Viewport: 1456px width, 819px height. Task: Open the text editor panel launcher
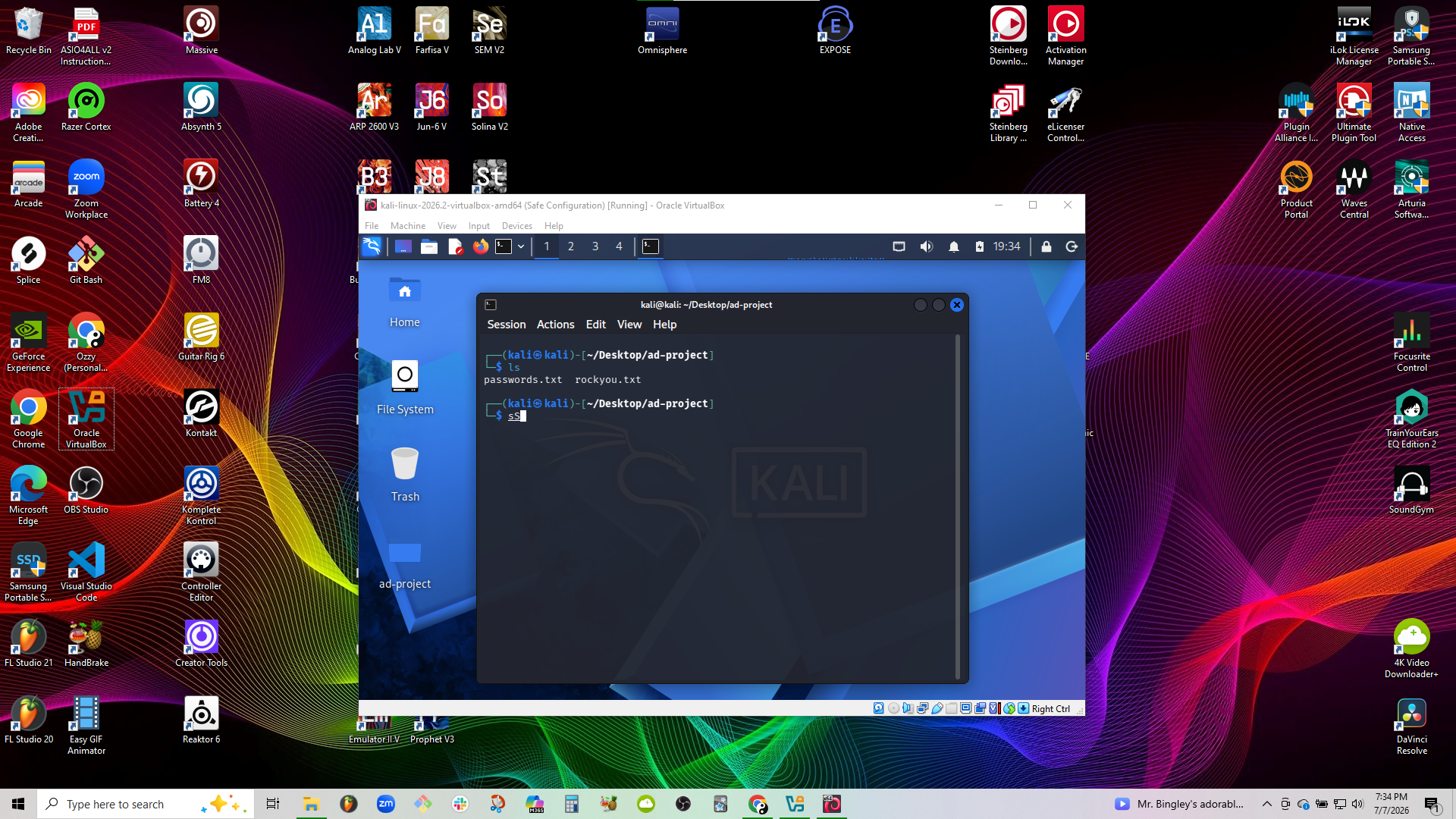tap(455, 246)
